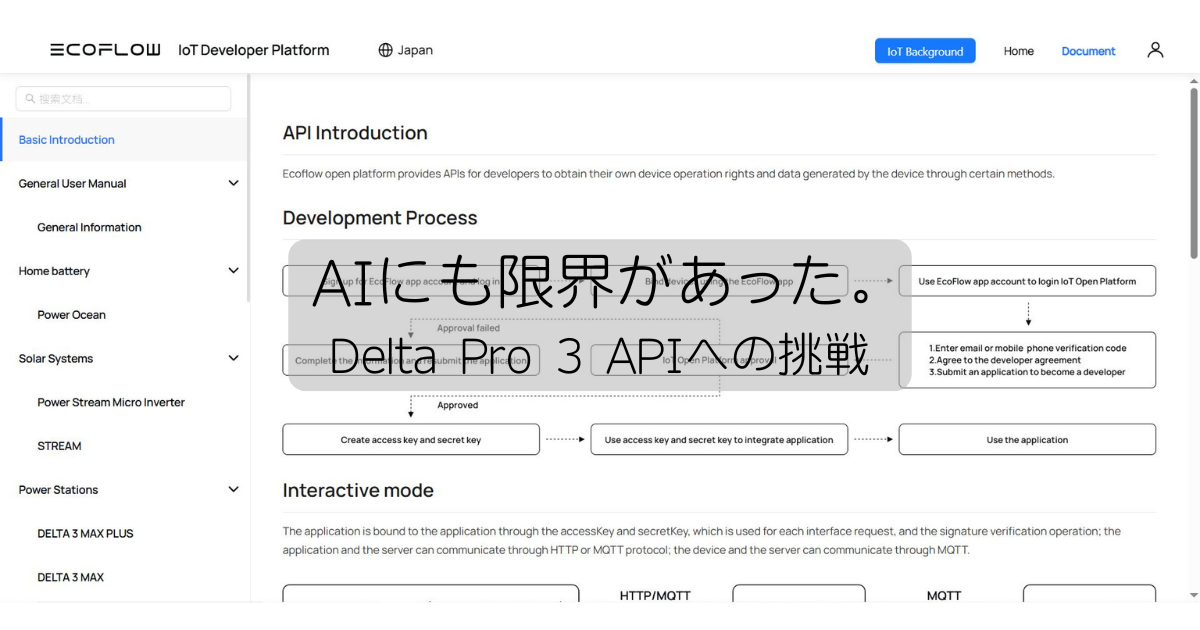
Task: Click the Home battery label
Action: click(x=54, y=271)
